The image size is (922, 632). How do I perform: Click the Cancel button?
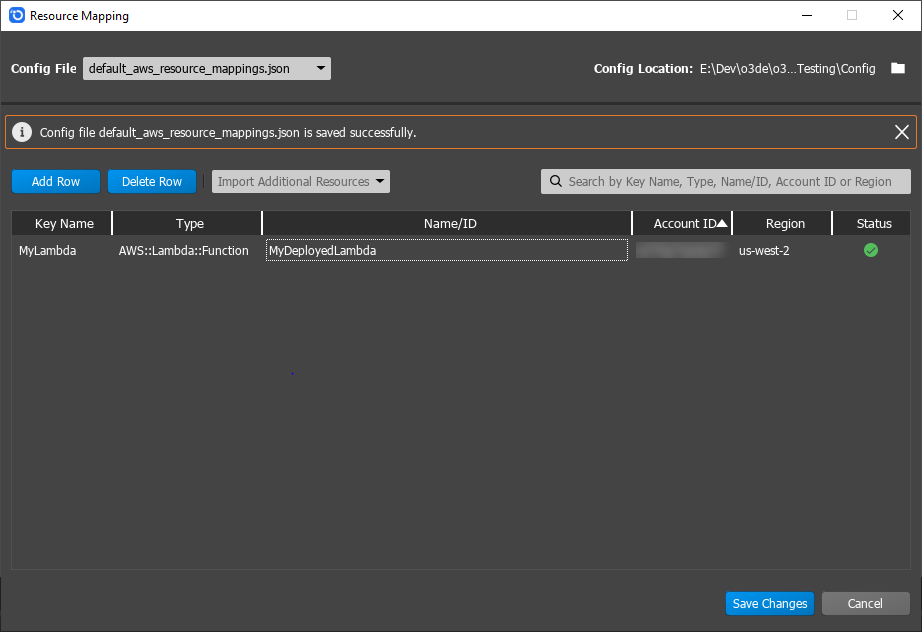pyautogui.click(x=865, y=603)
